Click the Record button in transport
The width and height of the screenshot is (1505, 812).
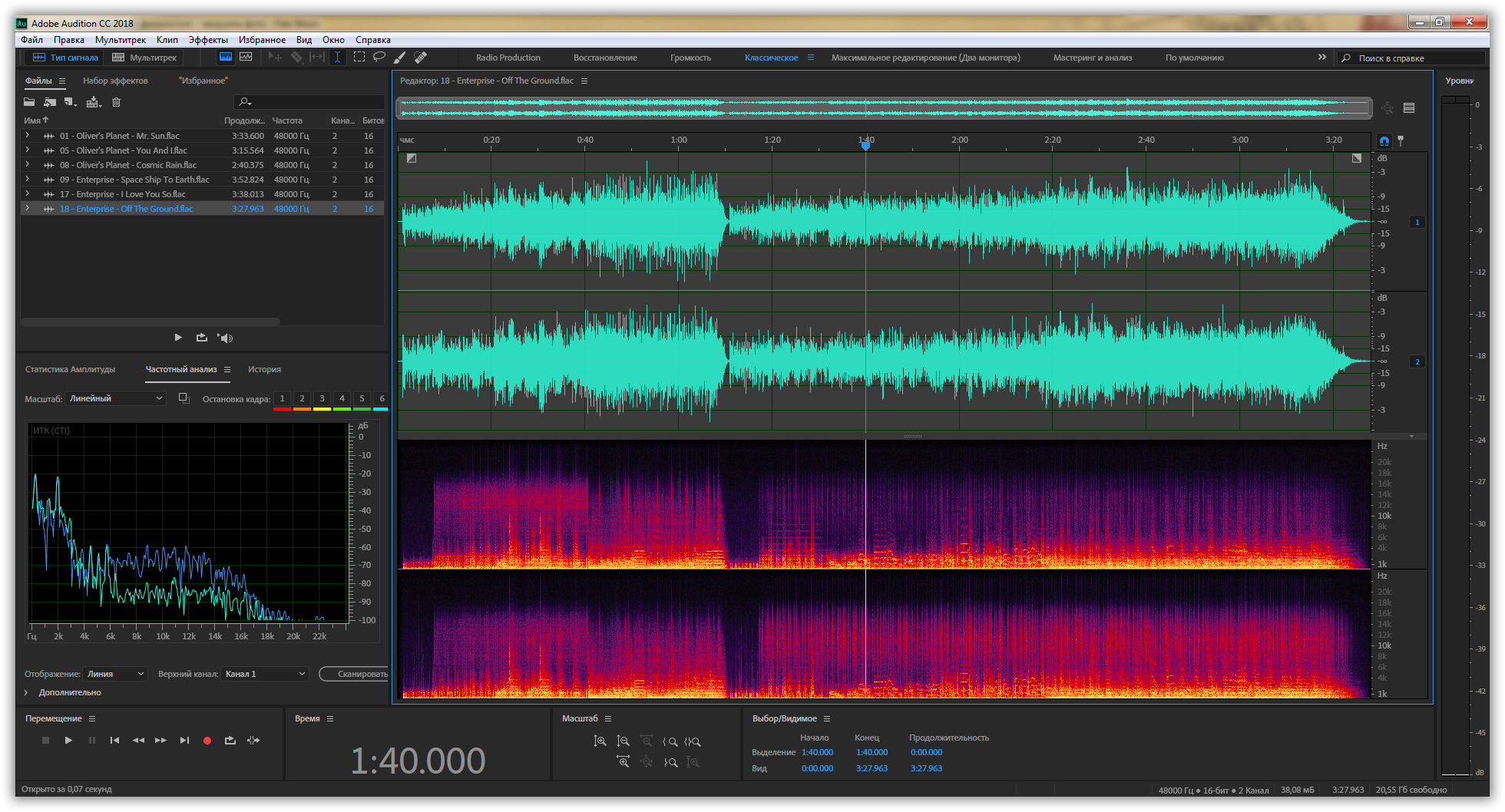pos(207,741)
